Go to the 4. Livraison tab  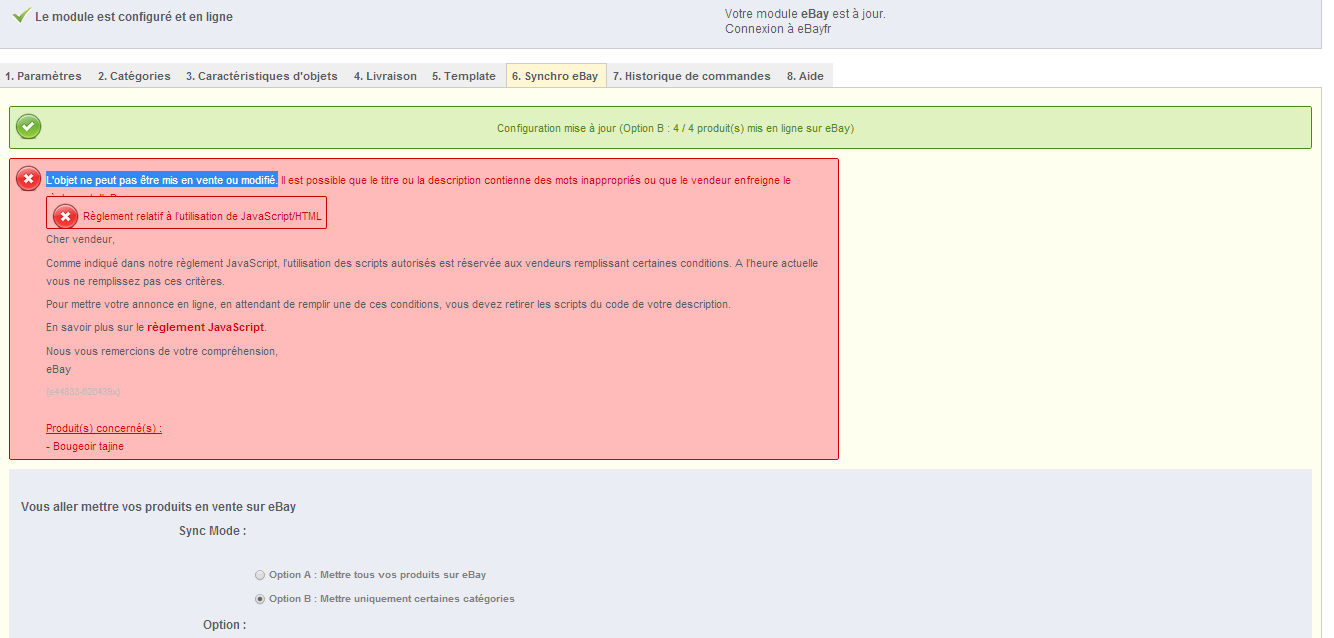pyautogui.click(x=385, y=76)
